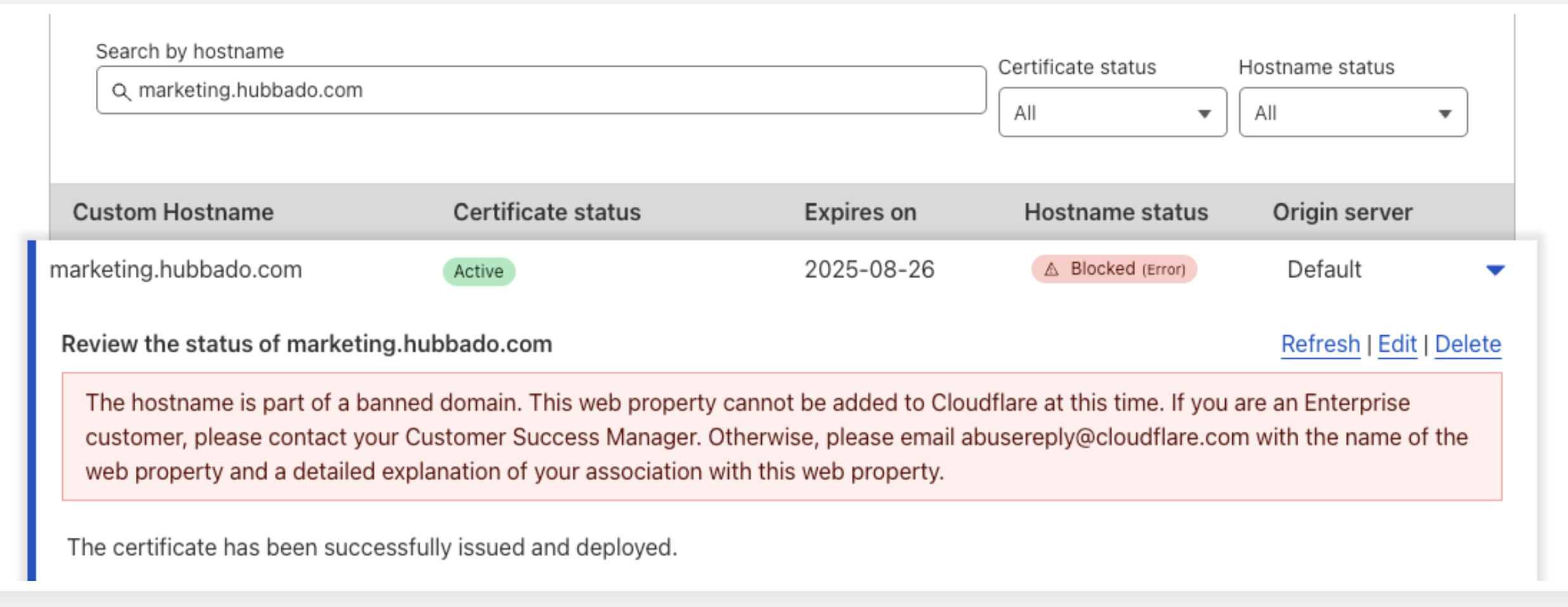Select the Hostname status column header
The image size is (1568, 607).
click(x=1116, y=212)
